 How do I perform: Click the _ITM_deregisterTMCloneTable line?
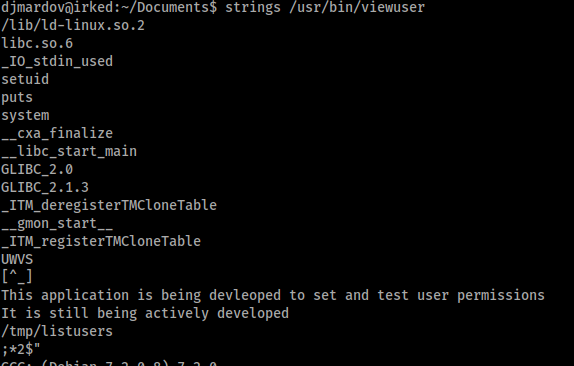click(109, 205)
